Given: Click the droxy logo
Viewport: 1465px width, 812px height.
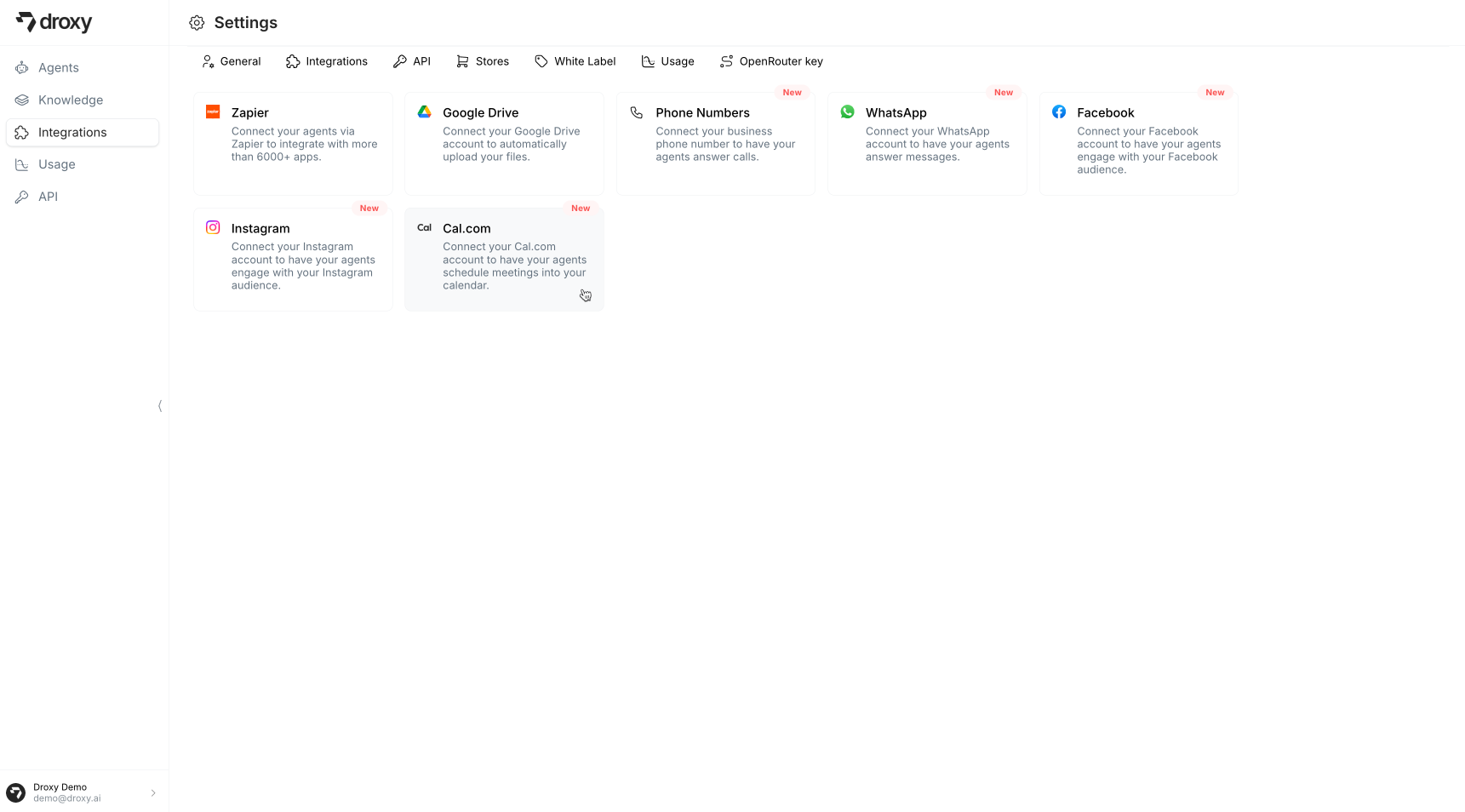Looking at the screenshot, I should coord(54,22).
